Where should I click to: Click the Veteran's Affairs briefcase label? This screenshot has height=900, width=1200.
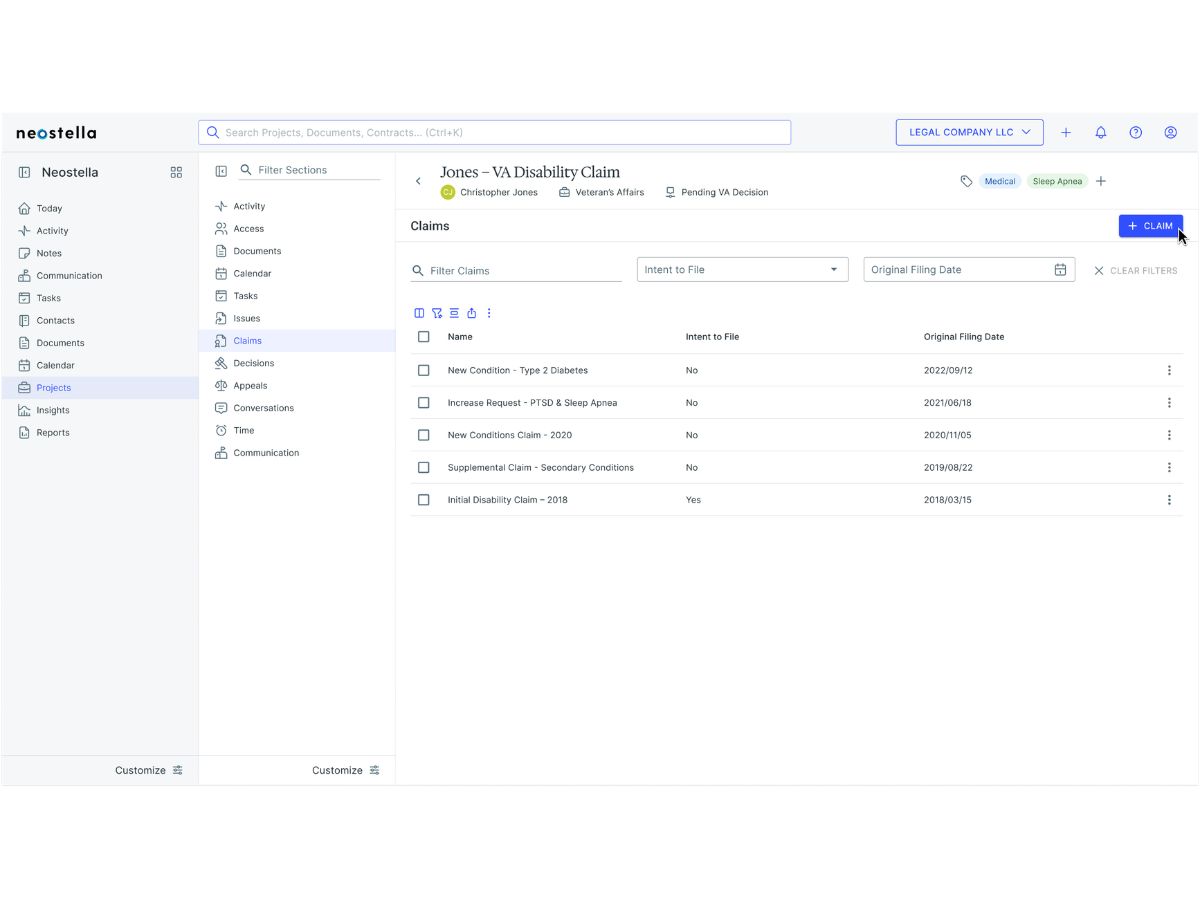(601, 192)
